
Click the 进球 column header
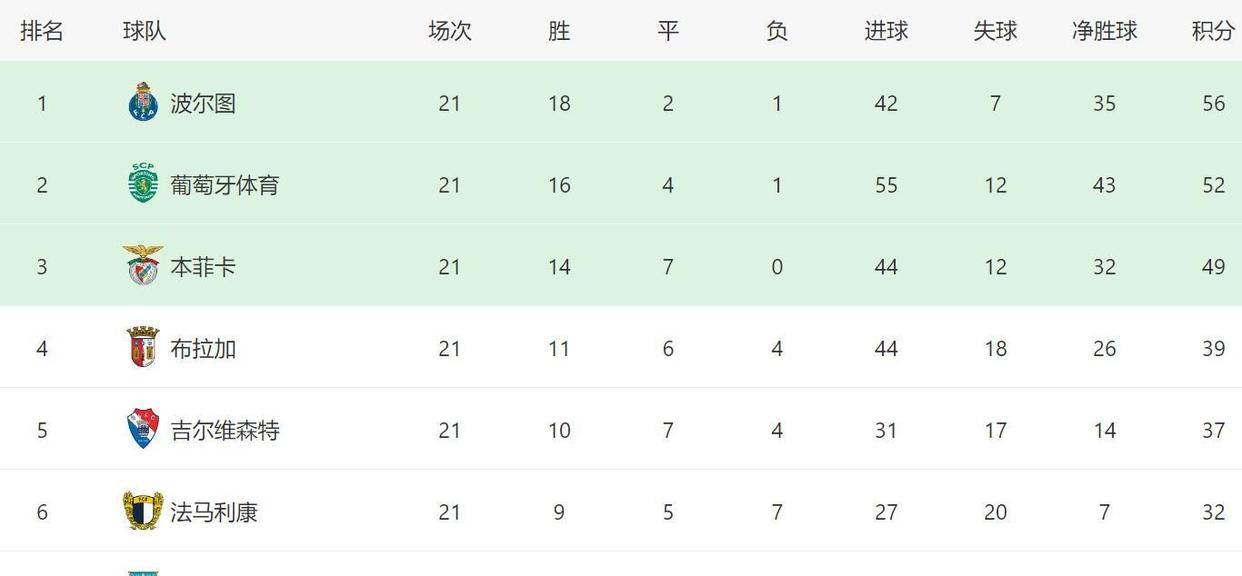[886, 31]
